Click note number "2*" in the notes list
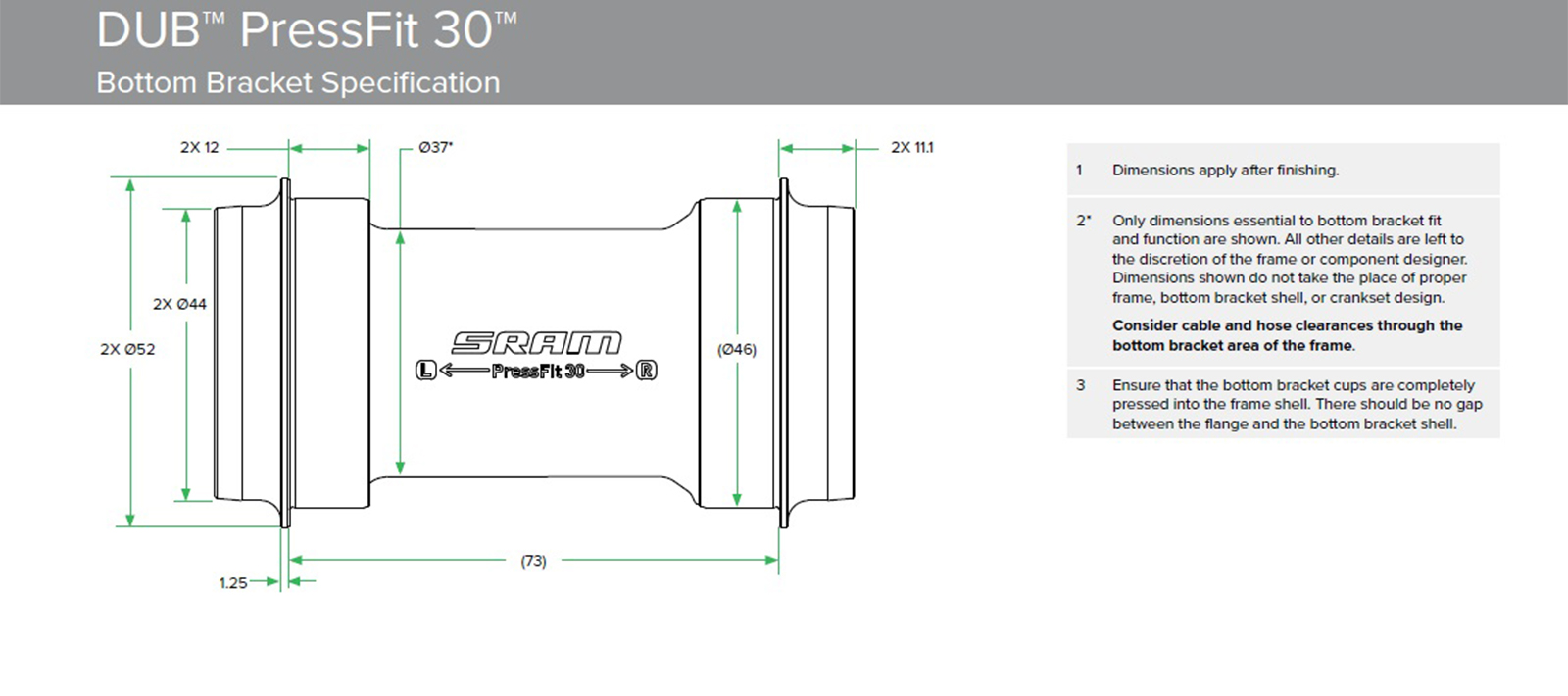Viewport: 1568px width, 696px height. (1084, 221)
